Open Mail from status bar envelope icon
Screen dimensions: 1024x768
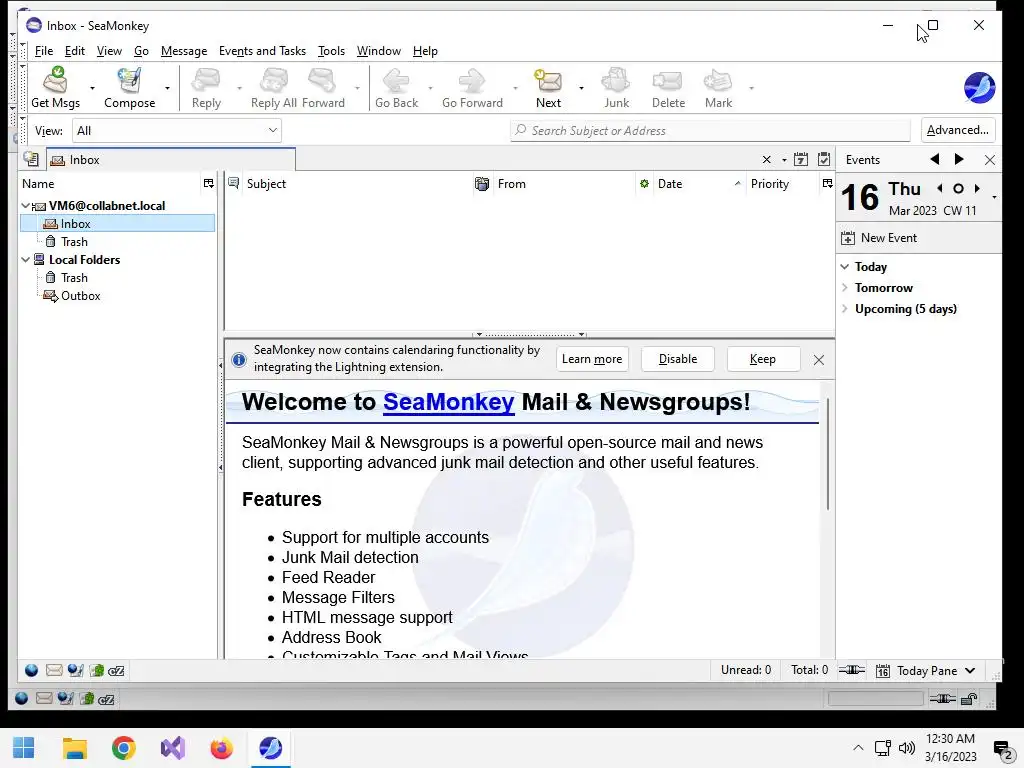click(54, 670)
